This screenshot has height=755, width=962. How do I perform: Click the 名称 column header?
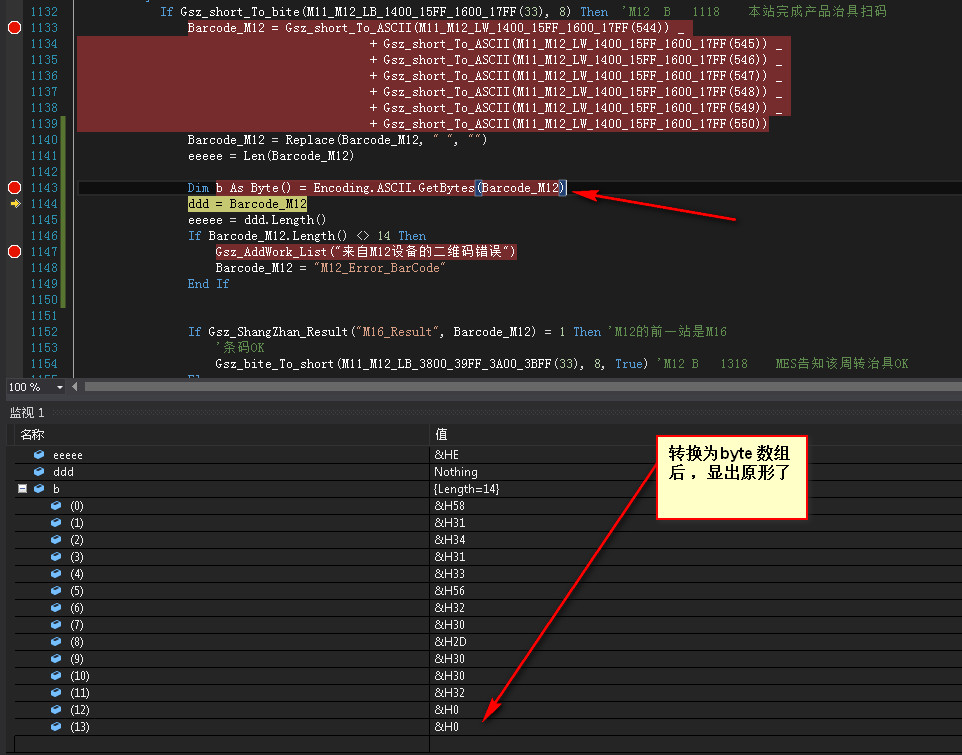tap(32, 435)
